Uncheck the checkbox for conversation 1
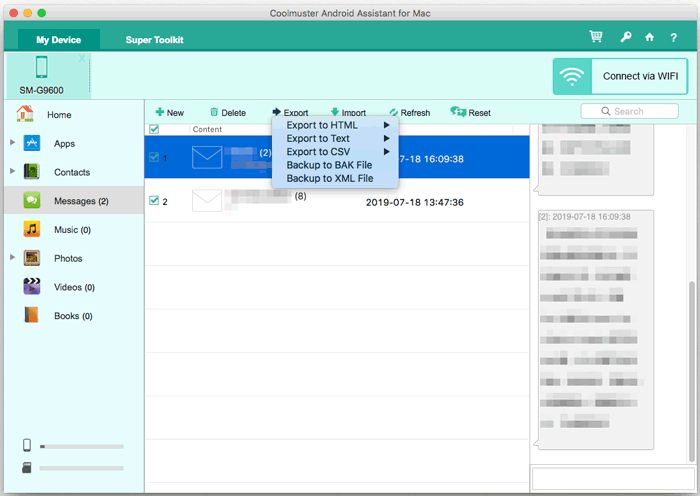This screenshot has height=496, width=700. click(154, 157)
